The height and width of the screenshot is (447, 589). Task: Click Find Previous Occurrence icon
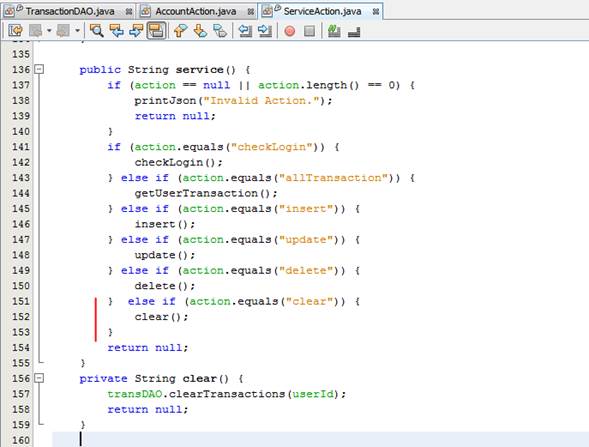[116, 31]
